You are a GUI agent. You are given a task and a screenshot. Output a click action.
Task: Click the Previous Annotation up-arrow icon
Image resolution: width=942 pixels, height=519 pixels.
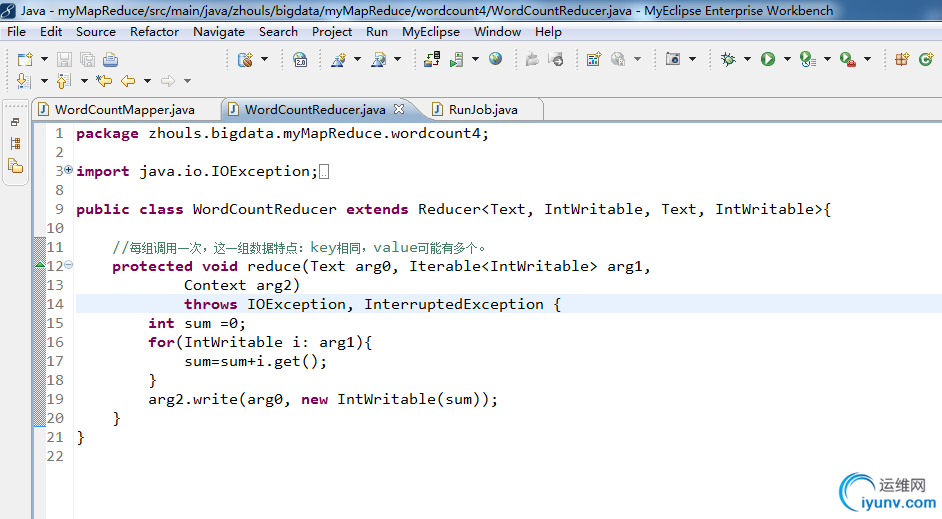click(64, 80)
